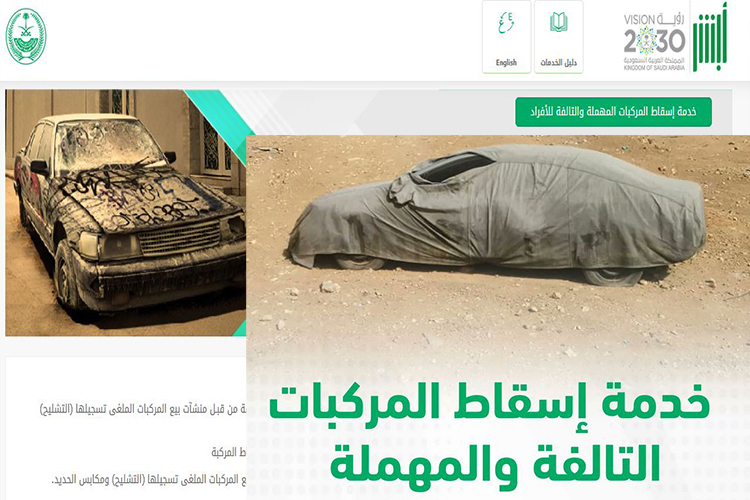Click the line ending with ومكابس الحديد
The image size is (750, 500).
pyautogui.click(x=149, y=479)
